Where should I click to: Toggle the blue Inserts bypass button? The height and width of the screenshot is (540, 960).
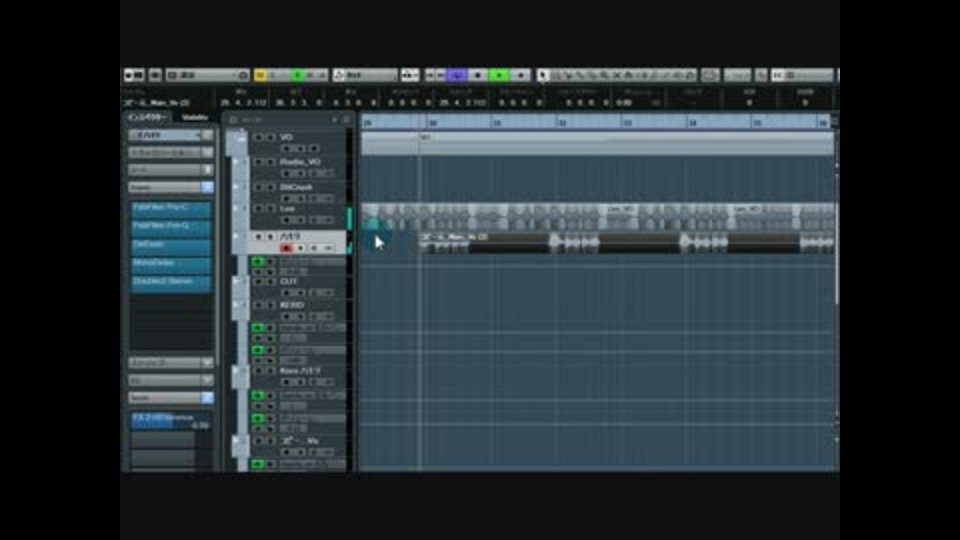coord(208,187)
